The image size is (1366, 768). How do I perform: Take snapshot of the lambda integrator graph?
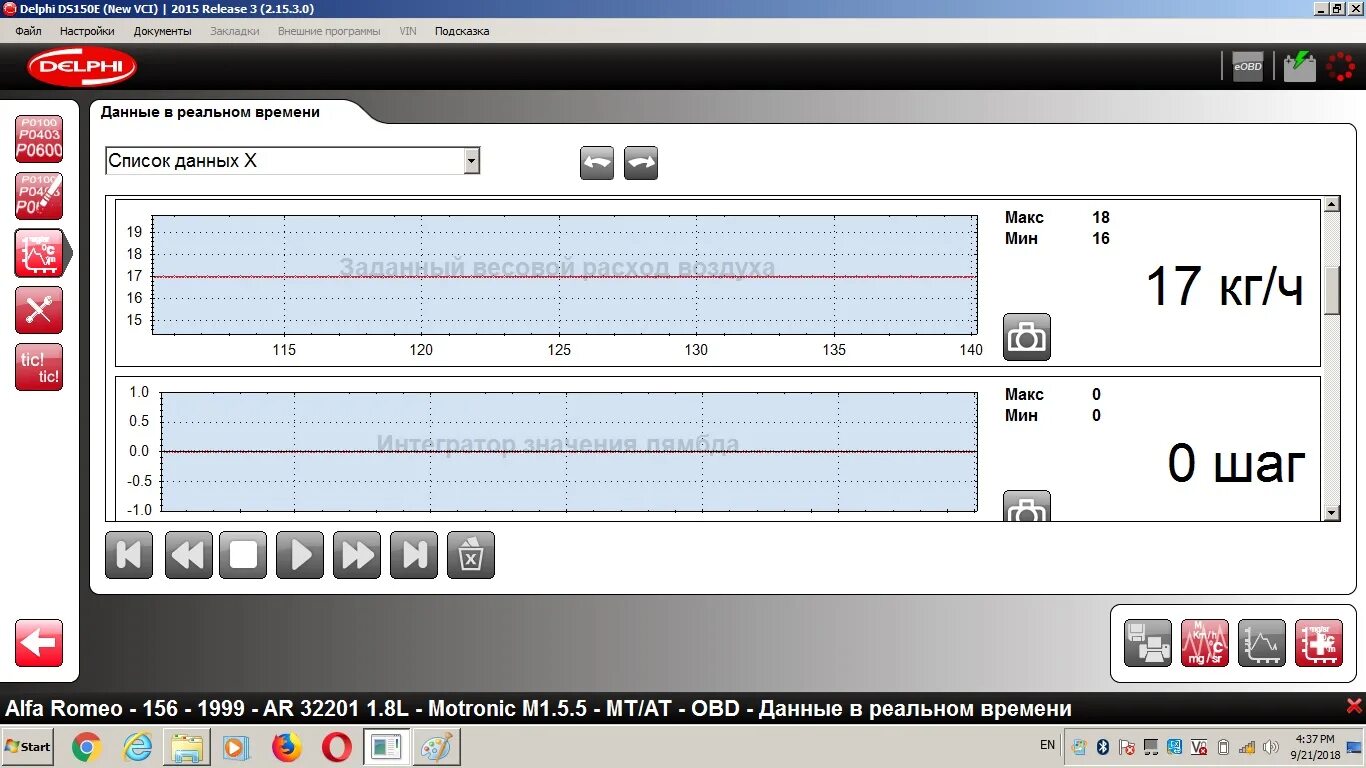(x=1027, y=506)
